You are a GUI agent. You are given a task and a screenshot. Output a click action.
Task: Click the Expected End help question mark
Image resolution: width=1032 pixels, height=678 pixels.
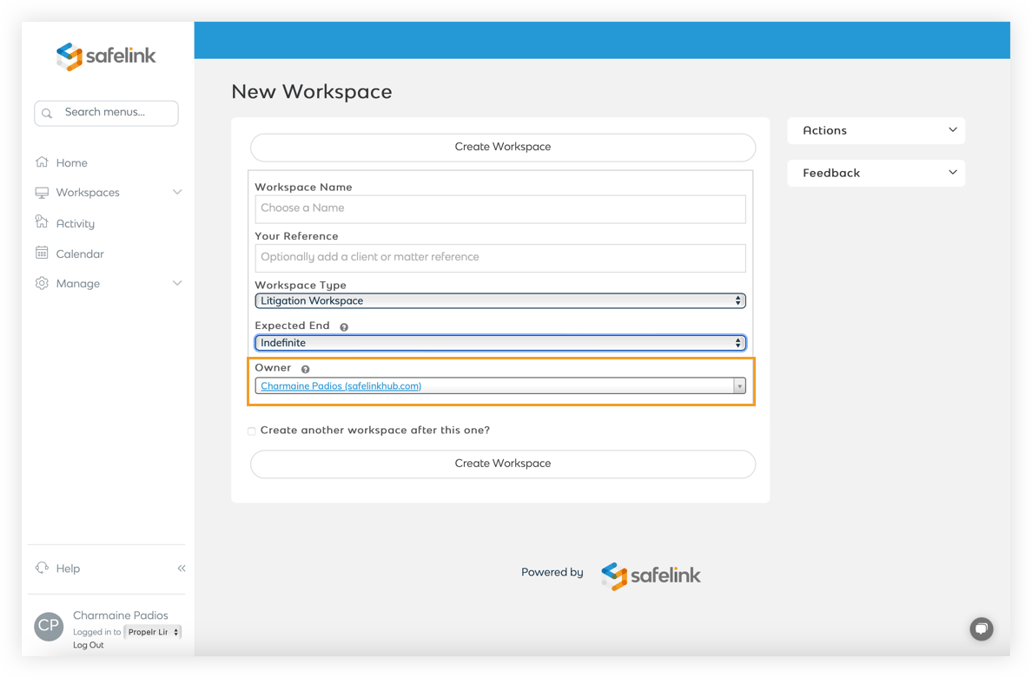tap(343, 325)
